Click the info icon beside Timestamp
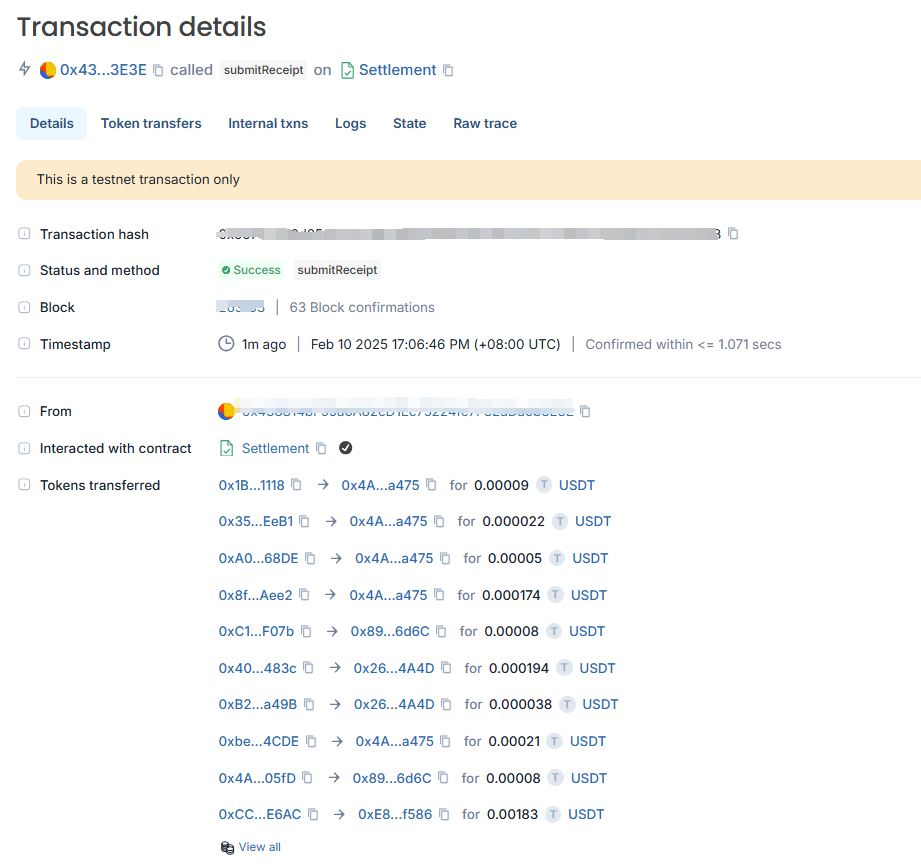The height and width of the screenshot is (866, 921). [24, 344]
